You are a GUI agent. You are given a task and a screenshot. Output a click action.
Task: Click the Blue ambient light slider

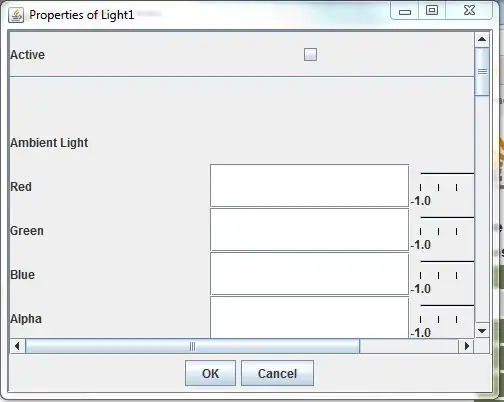tap(442, 274)
